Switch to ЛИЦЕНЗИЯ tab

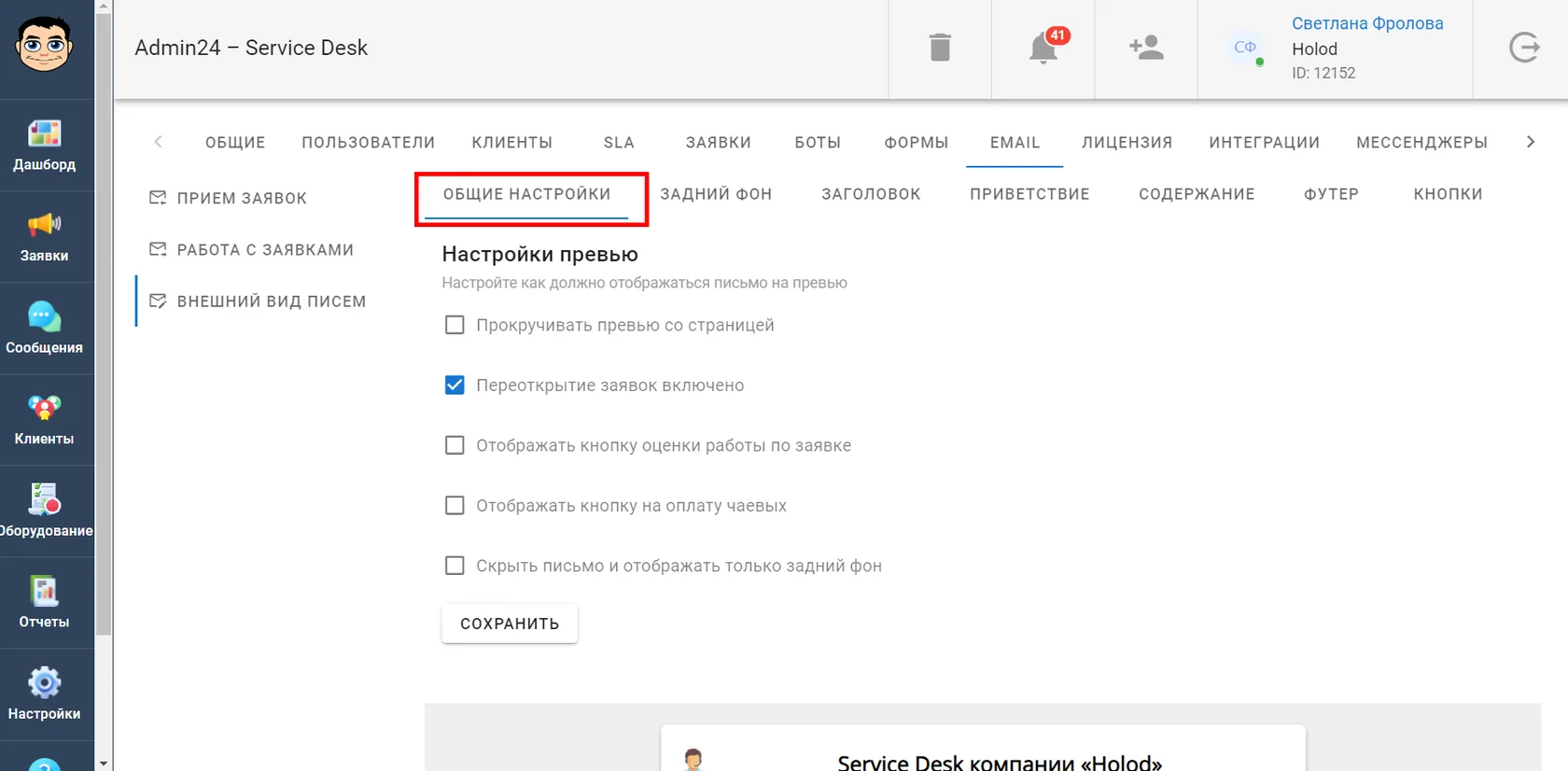[x=1127, y=143]
